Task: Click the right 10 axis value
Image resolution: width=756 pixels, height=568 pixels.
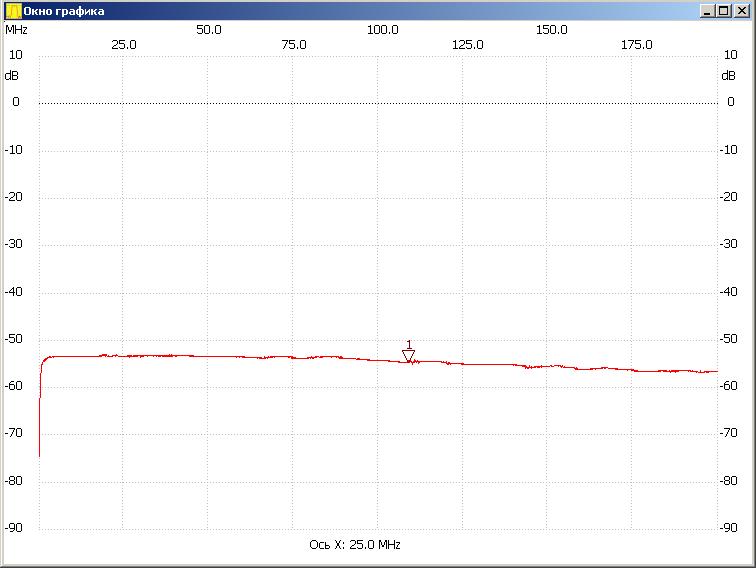Action: [730, 54]
